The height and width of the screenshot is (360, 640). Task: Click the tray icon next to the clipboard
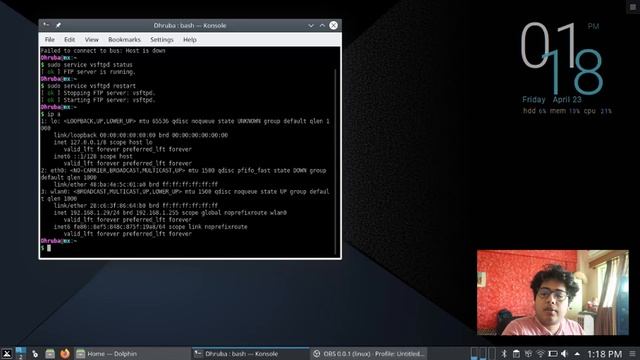(528, 354)
